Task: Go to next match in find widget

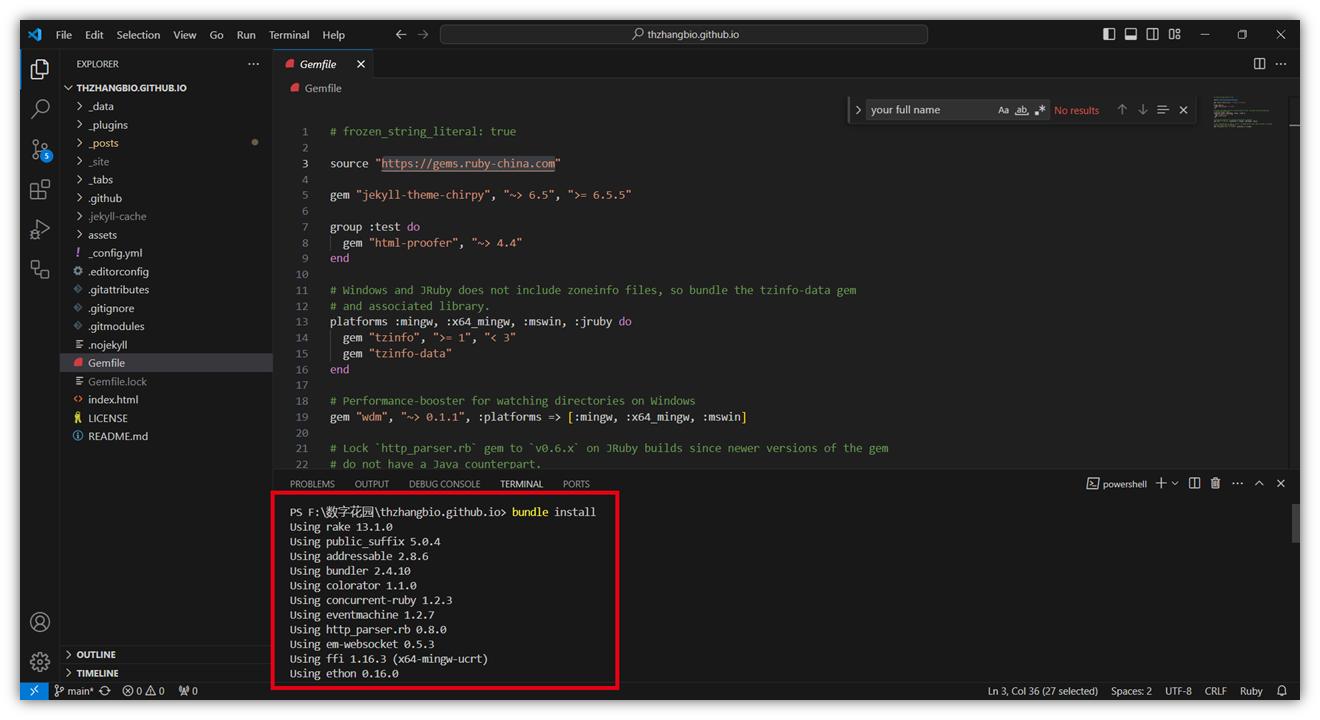Action: tap(1143, 110)
